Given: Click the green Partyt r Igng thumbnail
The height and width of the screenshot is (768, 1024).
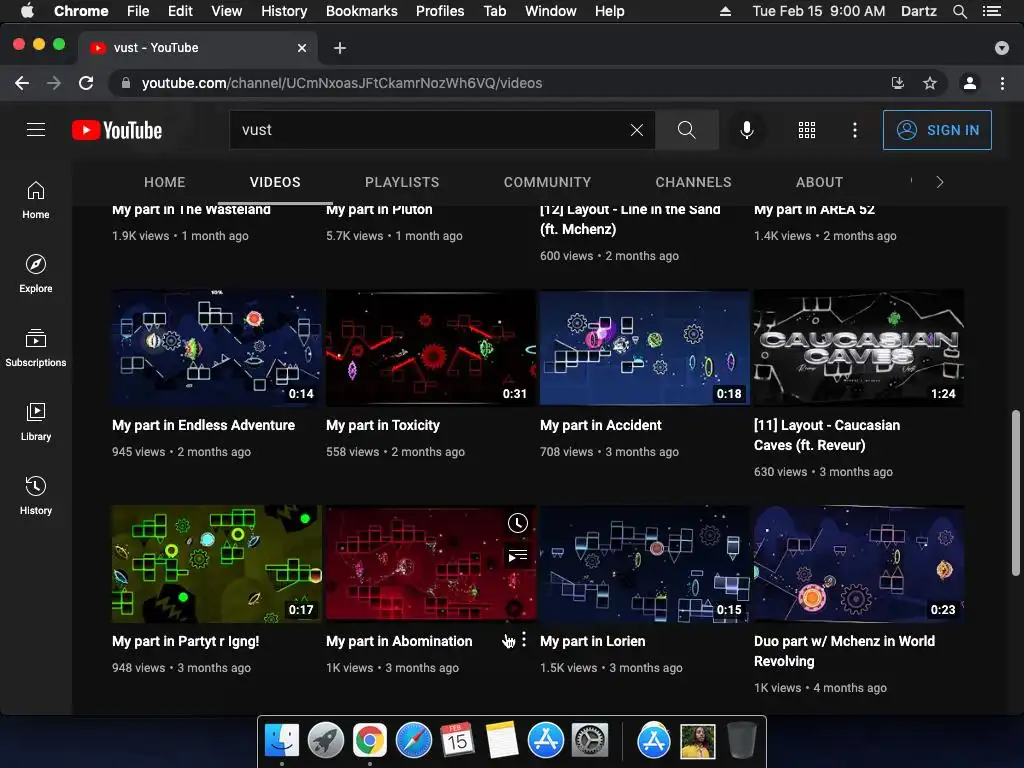Looking at the screenshot, I should point(216,564).
